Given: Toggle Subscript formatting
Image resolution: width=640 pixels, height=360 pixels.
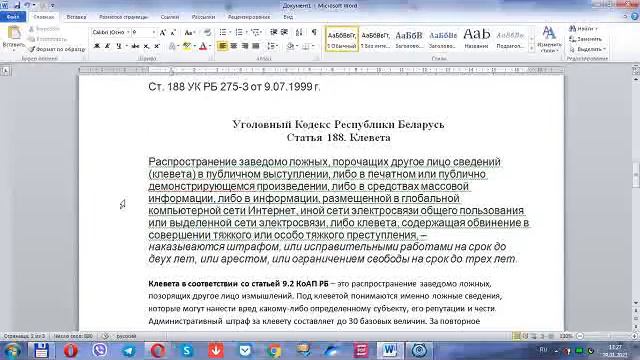Looking at the screenshot, I should point(146,46).
